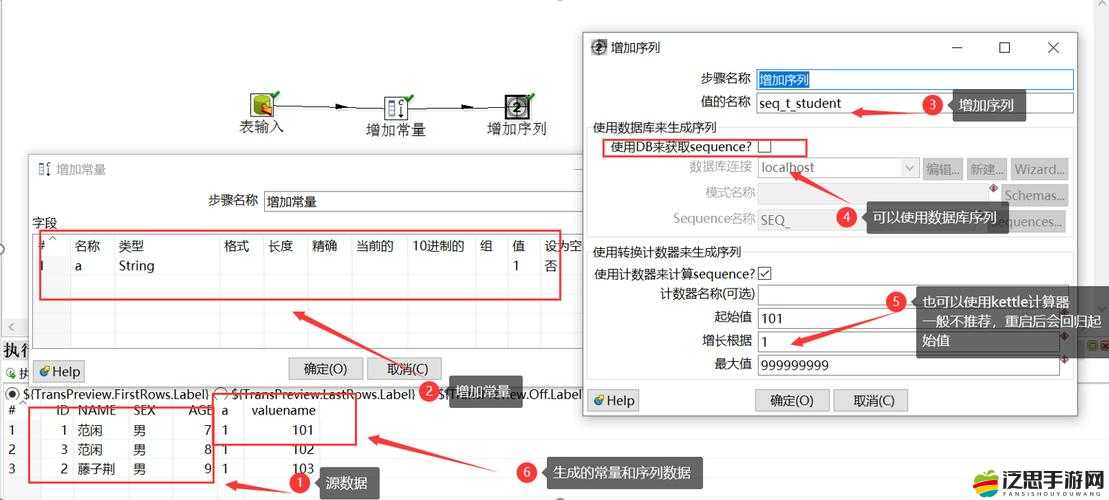The height and width of the screenshot is (500, 1109).
Task: Confirm with 确定(O) in 增加序列 dialog
Action: tap(791, 400)
